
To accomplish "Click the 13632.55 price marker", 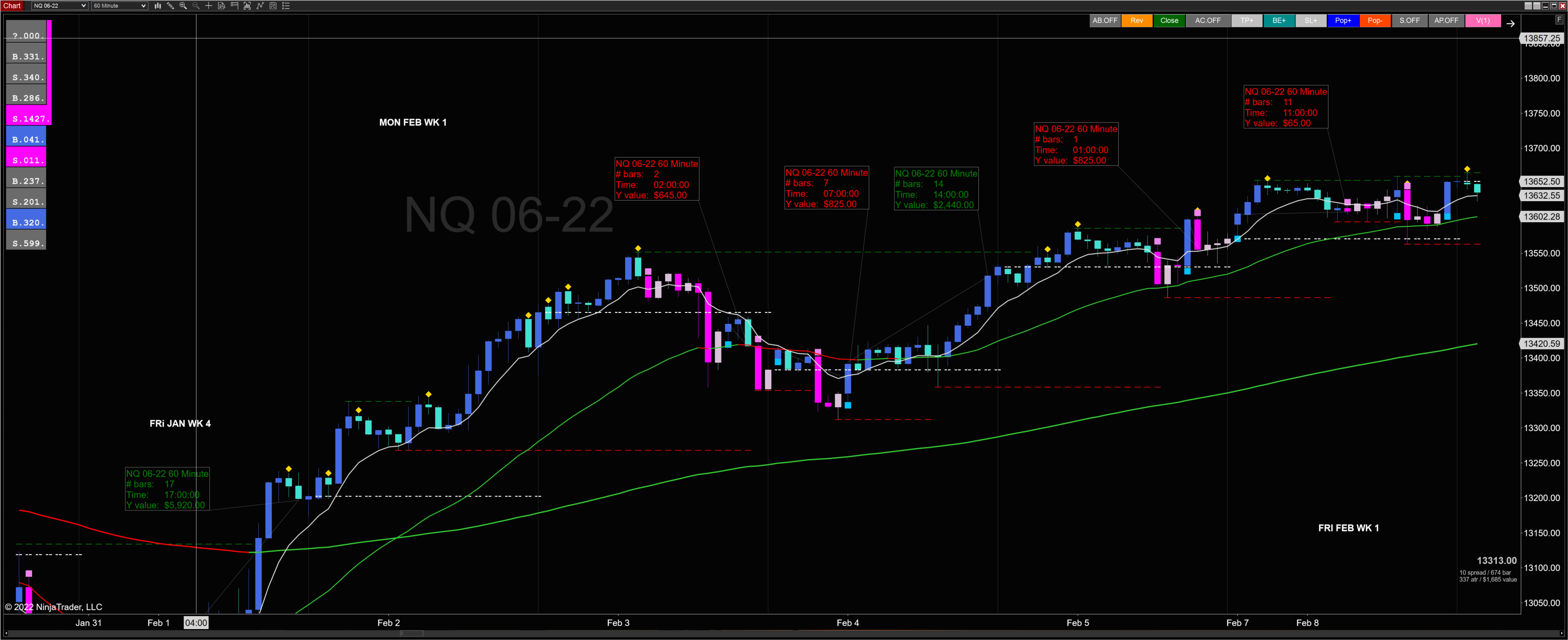I will pos(1542,196).
